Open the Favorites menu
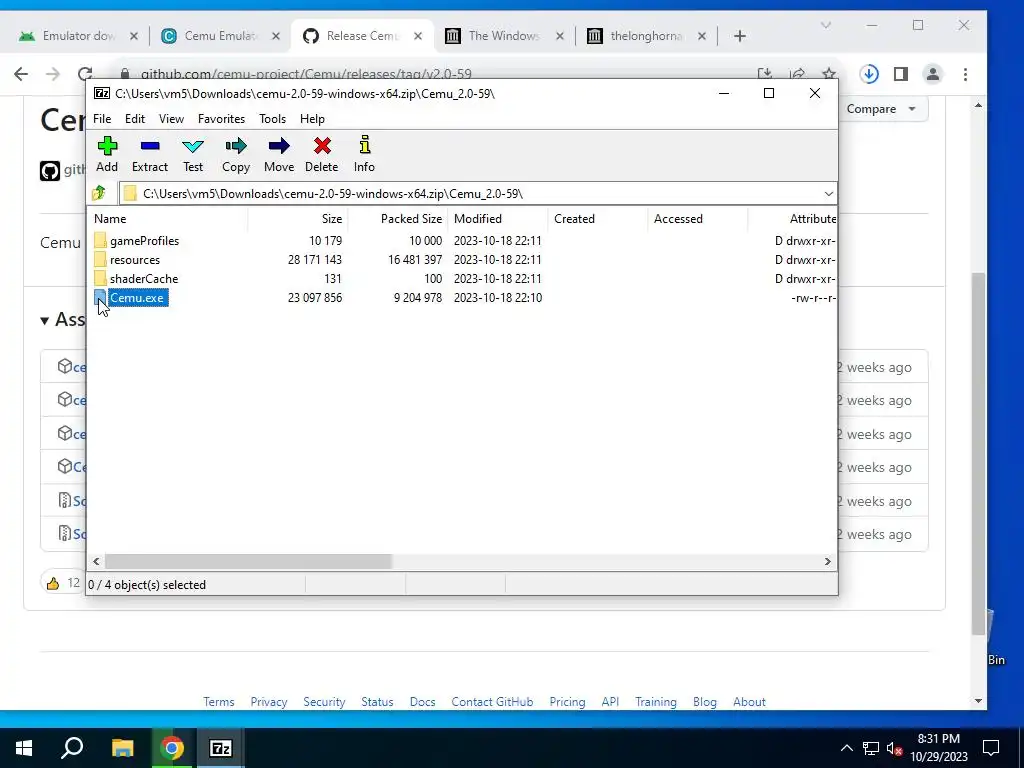Image resolution: width=1024 pixels, height=768 pixels. click(221, 119)
